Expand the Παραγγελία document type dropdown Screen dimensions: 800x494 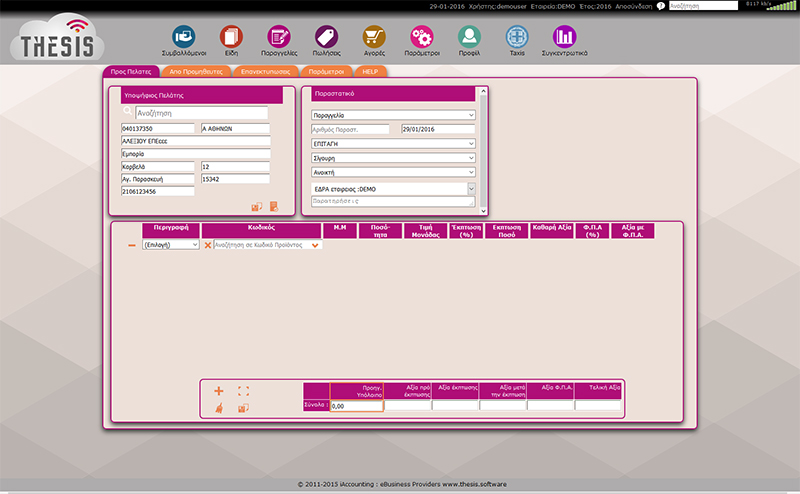click(x=393, y=115)
